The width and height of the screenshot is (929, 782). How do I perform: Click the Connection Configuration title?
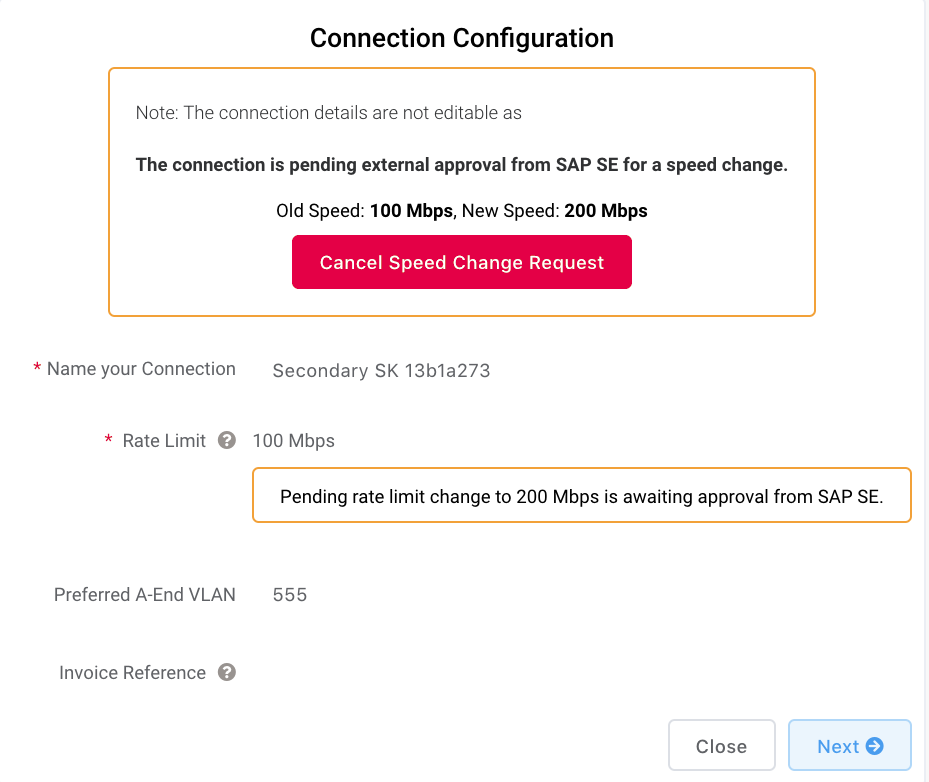point(461,38)
